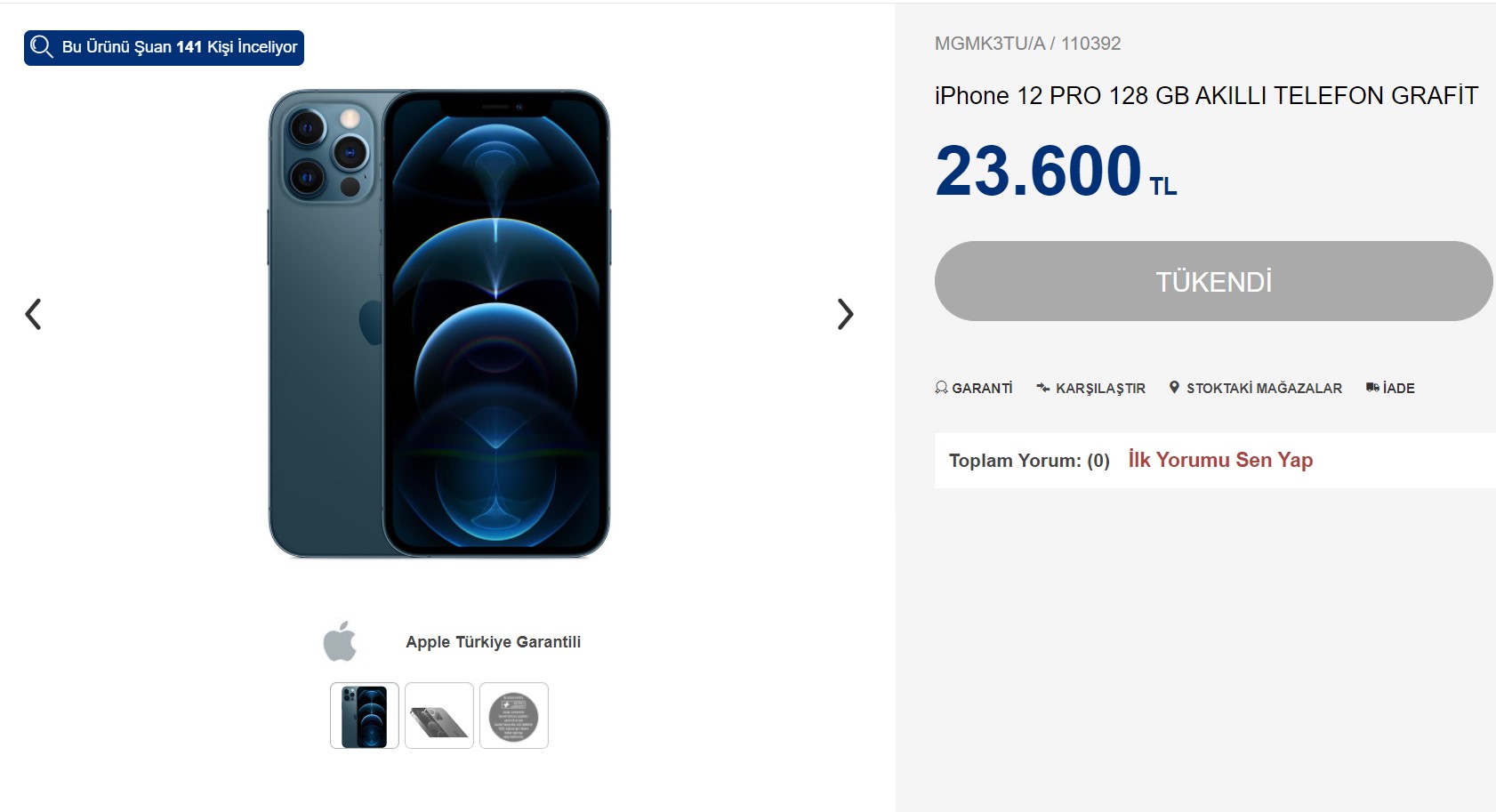Open the GARANTİ info link
1496x812 pixels.
982,389
